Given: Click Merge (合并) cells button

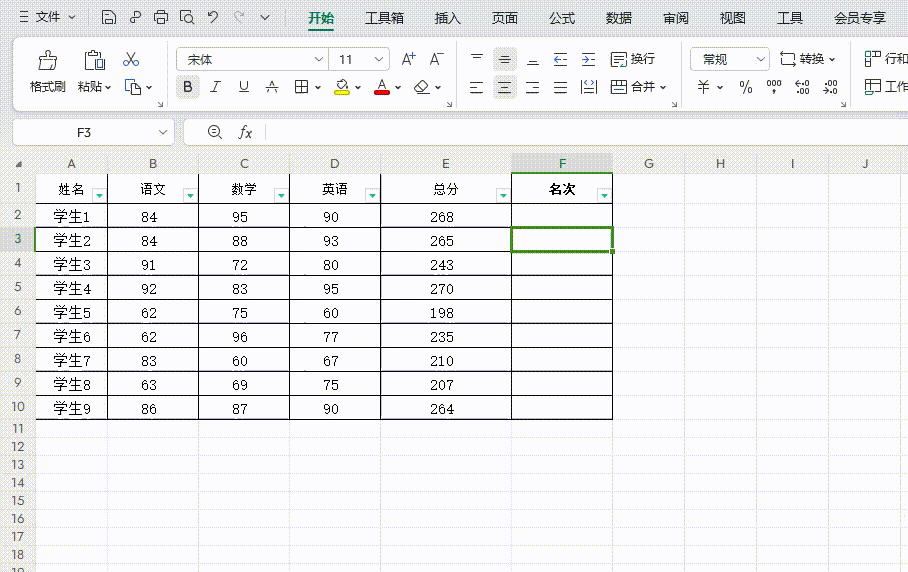Looking at the screenshot, I should point(633,87).
